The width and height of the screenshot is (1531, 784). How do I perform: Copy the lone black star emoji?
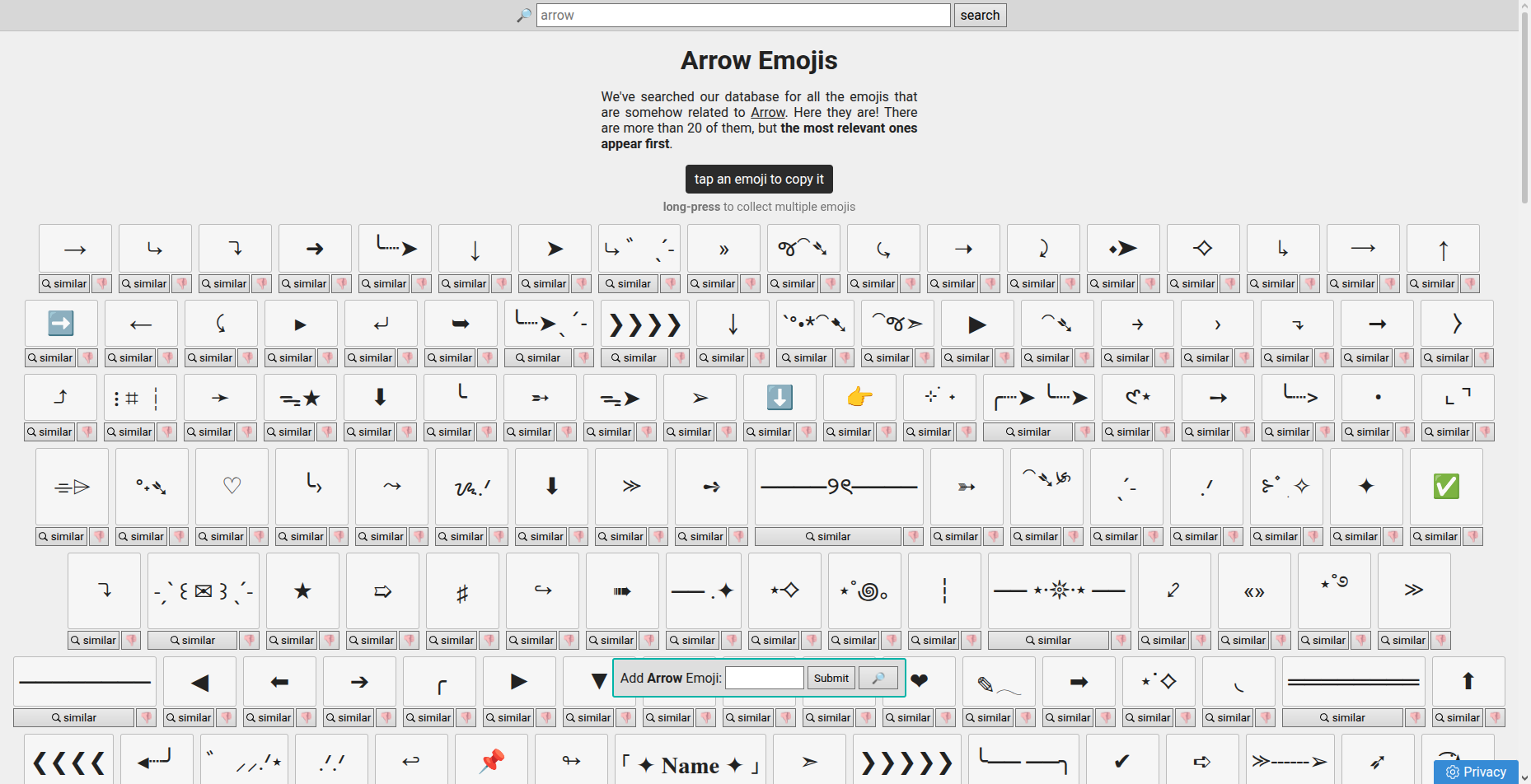tap(302, 590)
